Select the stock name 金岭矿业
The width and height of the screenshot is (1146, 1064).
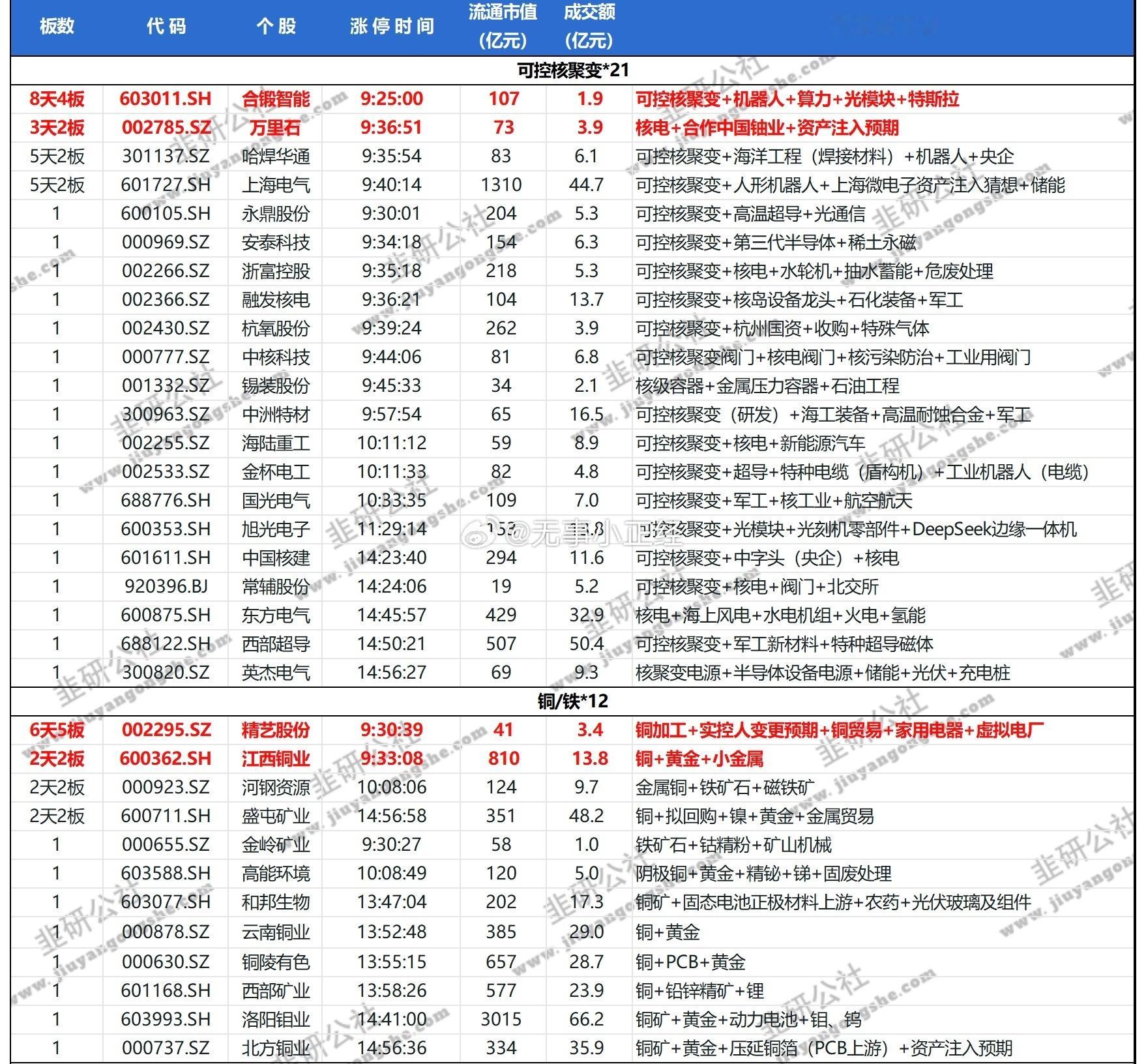[276, 844]
